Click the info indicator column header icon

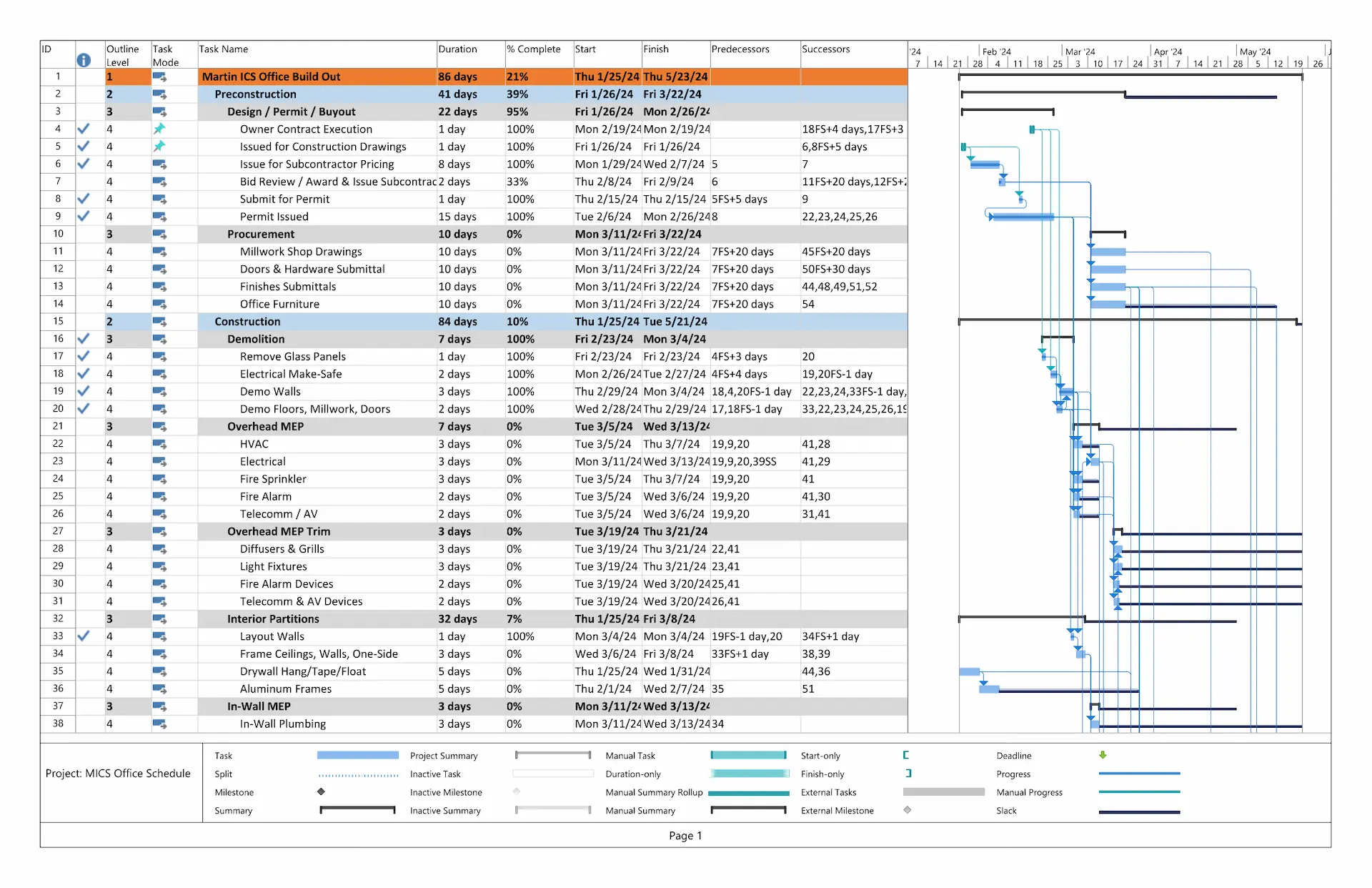pyautogui.click(x=84, y=60)
